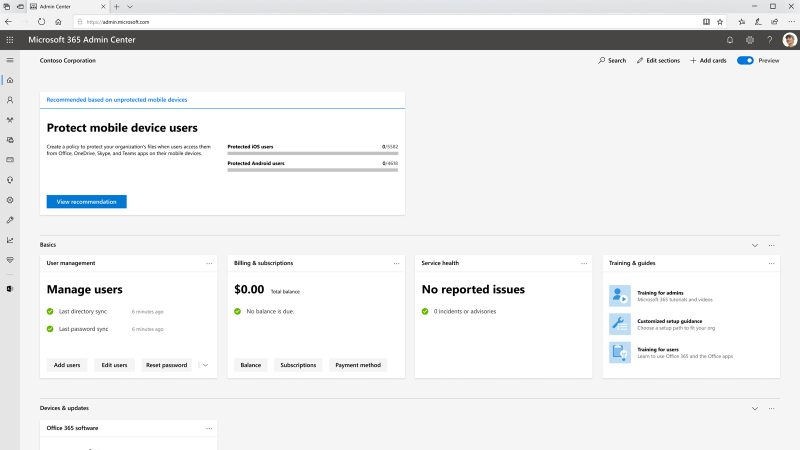The width and height of the screenshot is (800, 450).
Task: Click Contoso Corporation heading
Action: click(68, 60)
